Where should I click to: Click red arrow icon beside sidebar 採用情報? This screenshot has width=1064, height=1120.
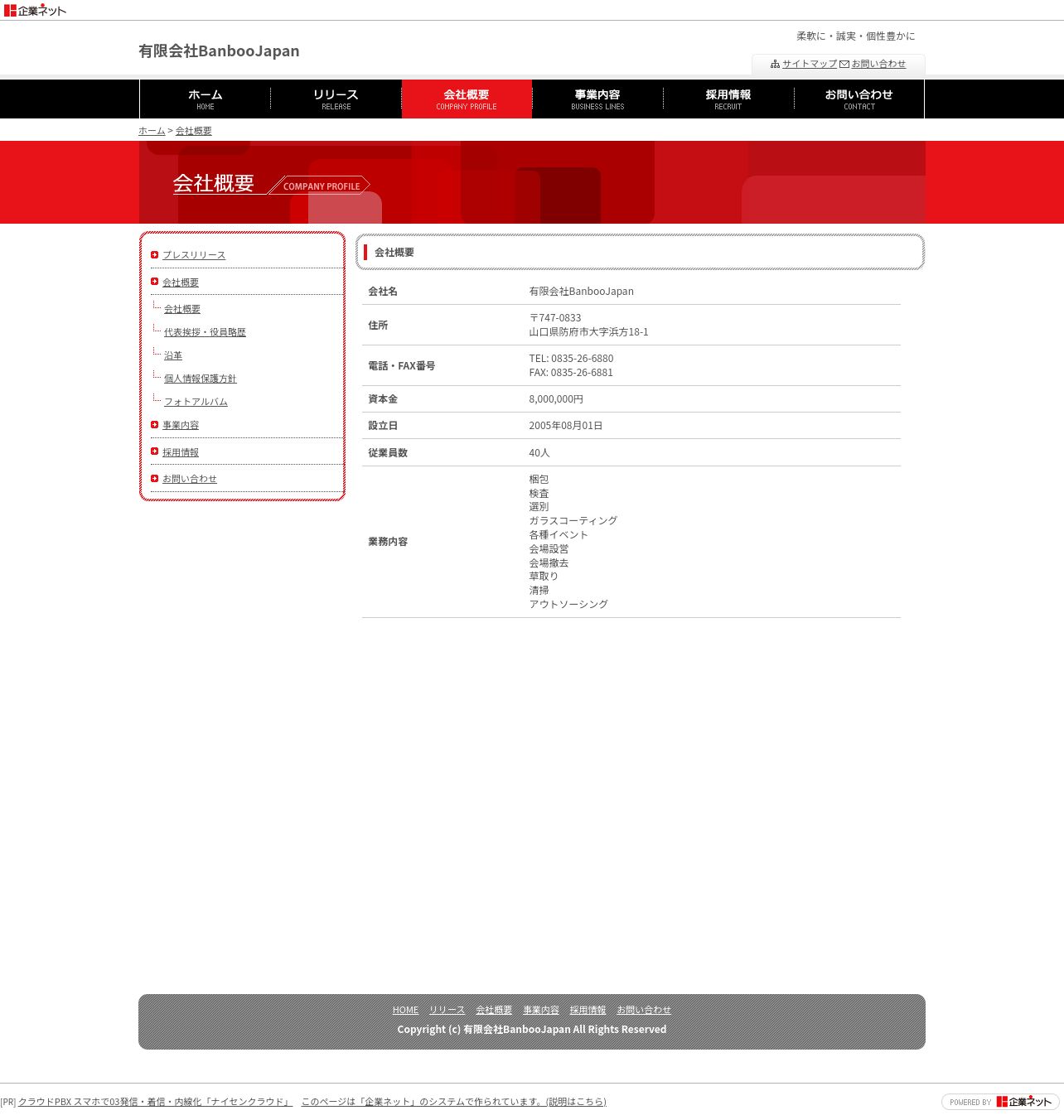tap(155, 451)
